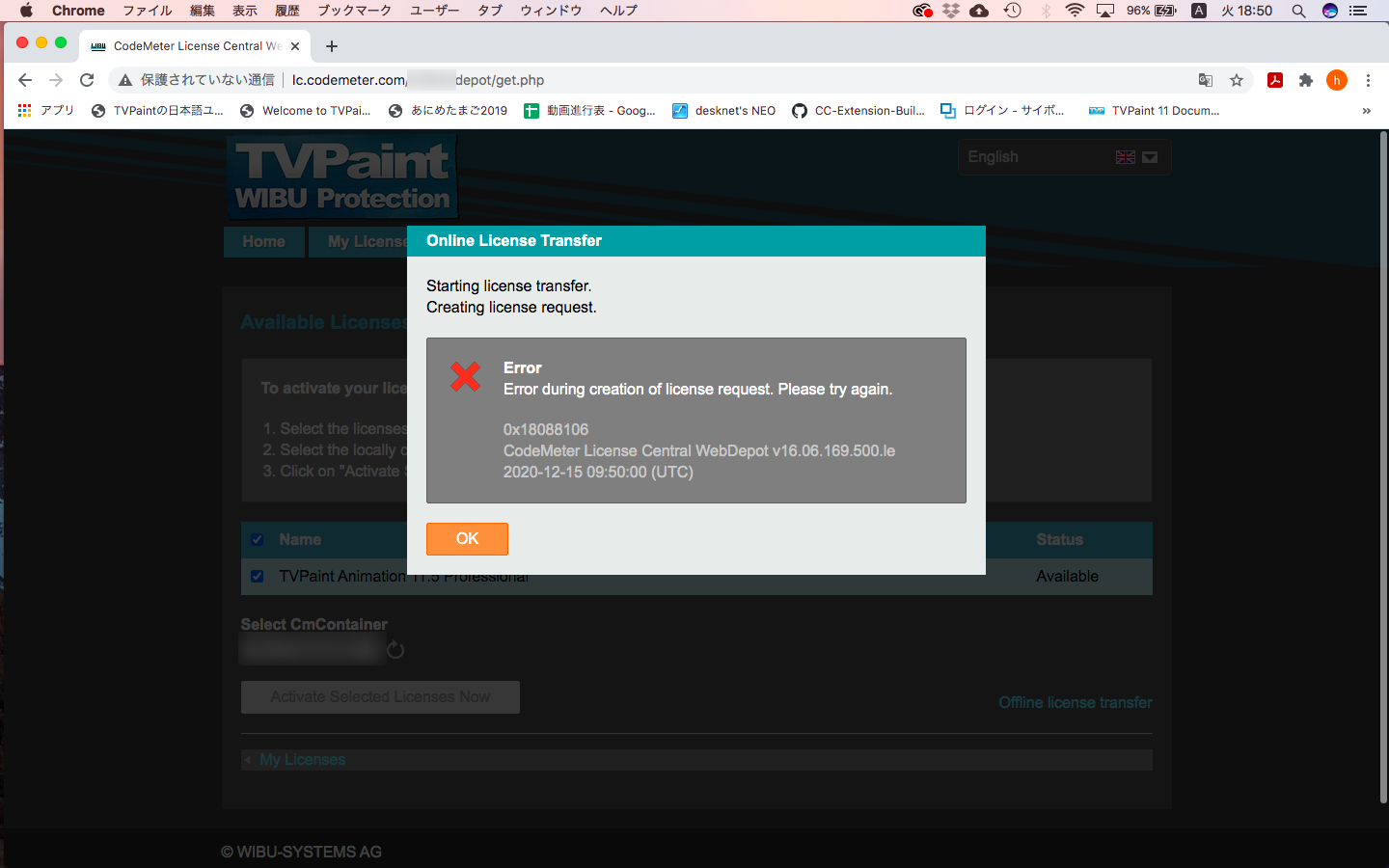Click the red X error icon
The width and height of the screenshot is (1389, 868).
[x=465, y=376]
